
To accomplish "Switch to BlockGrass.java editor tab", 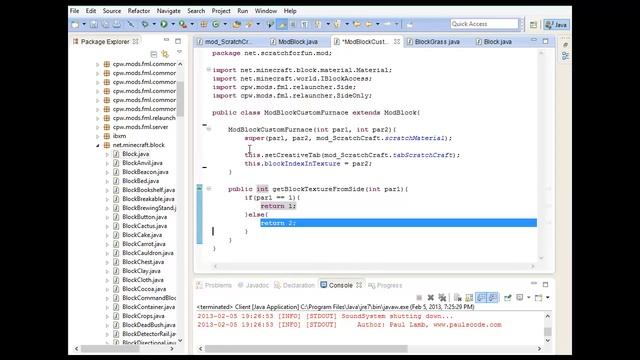I will 437,42.
